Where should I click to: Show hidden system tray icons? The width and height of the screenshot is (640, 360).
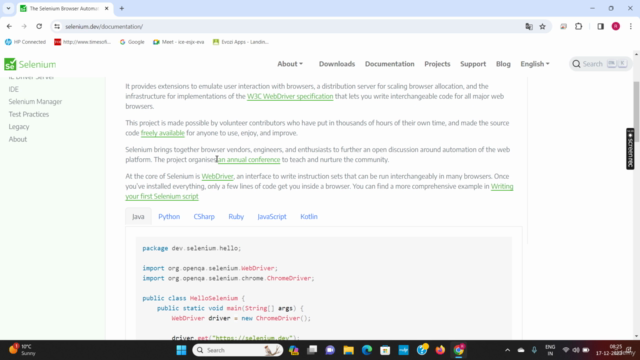pos(507,350)
